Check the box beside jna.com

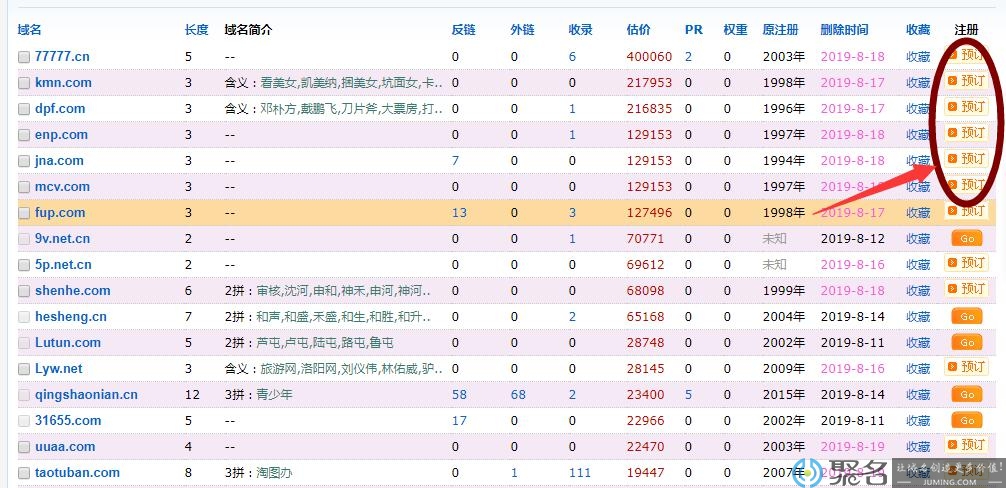[24, 161]
